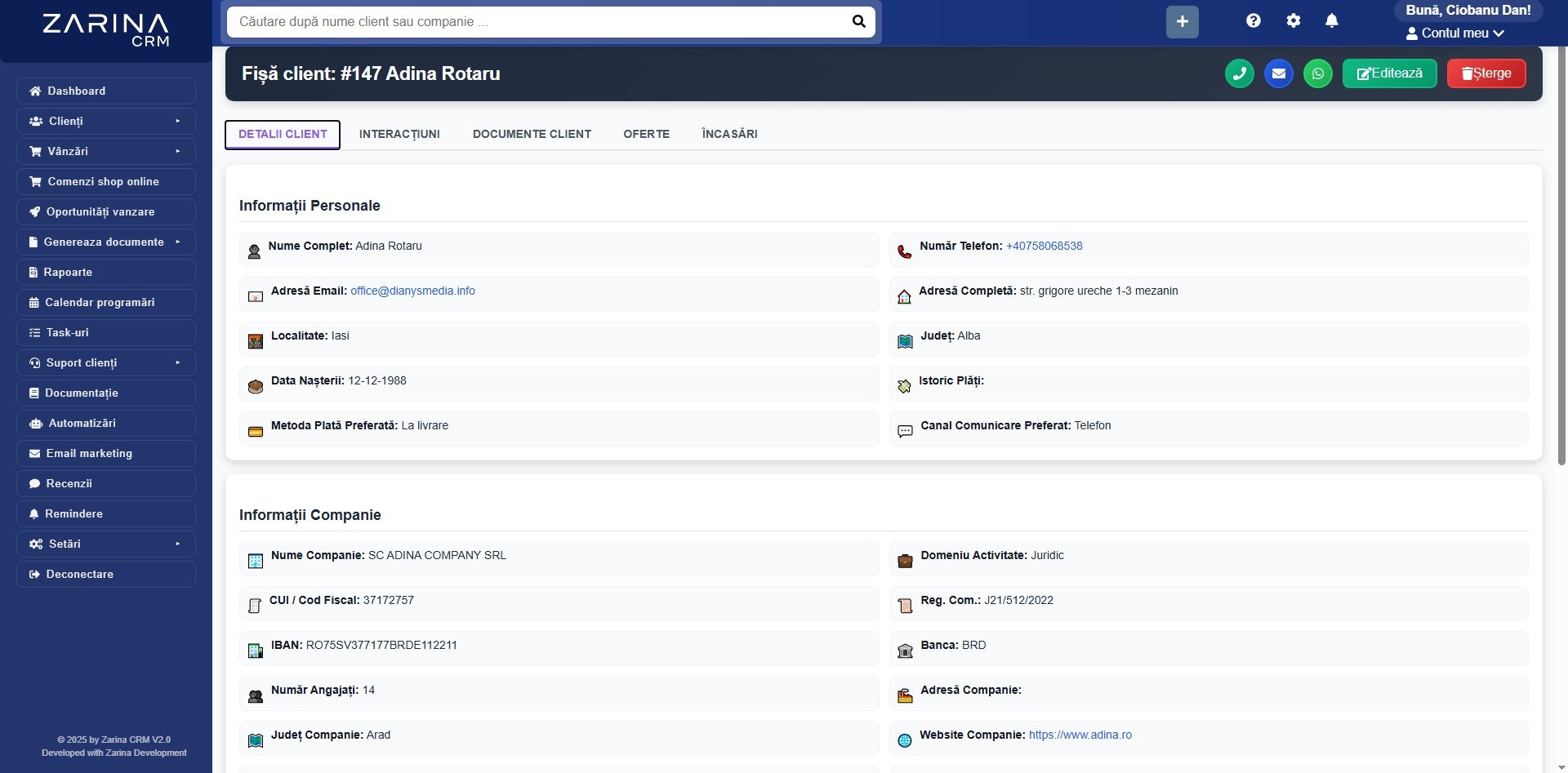Open the OFERTE tab

646,134
